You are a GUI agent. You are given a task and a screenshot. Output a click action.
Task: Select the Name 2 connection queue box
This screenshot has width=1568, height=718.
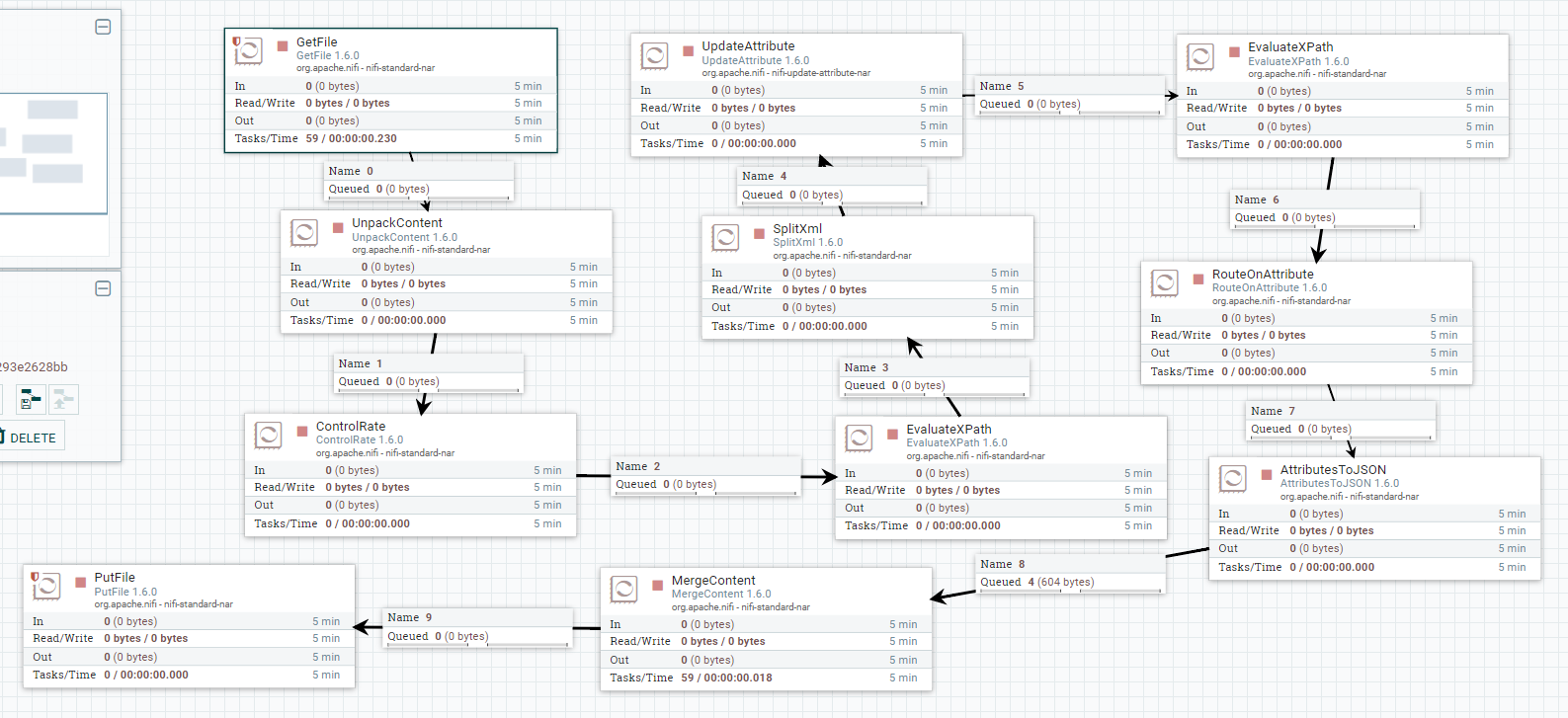pos(703,475)
